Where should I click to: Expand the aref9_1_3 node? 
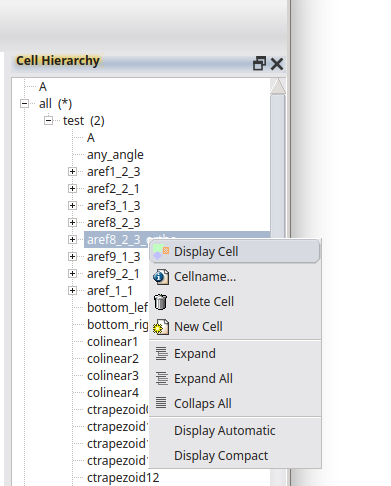click(x=72, y=257)
